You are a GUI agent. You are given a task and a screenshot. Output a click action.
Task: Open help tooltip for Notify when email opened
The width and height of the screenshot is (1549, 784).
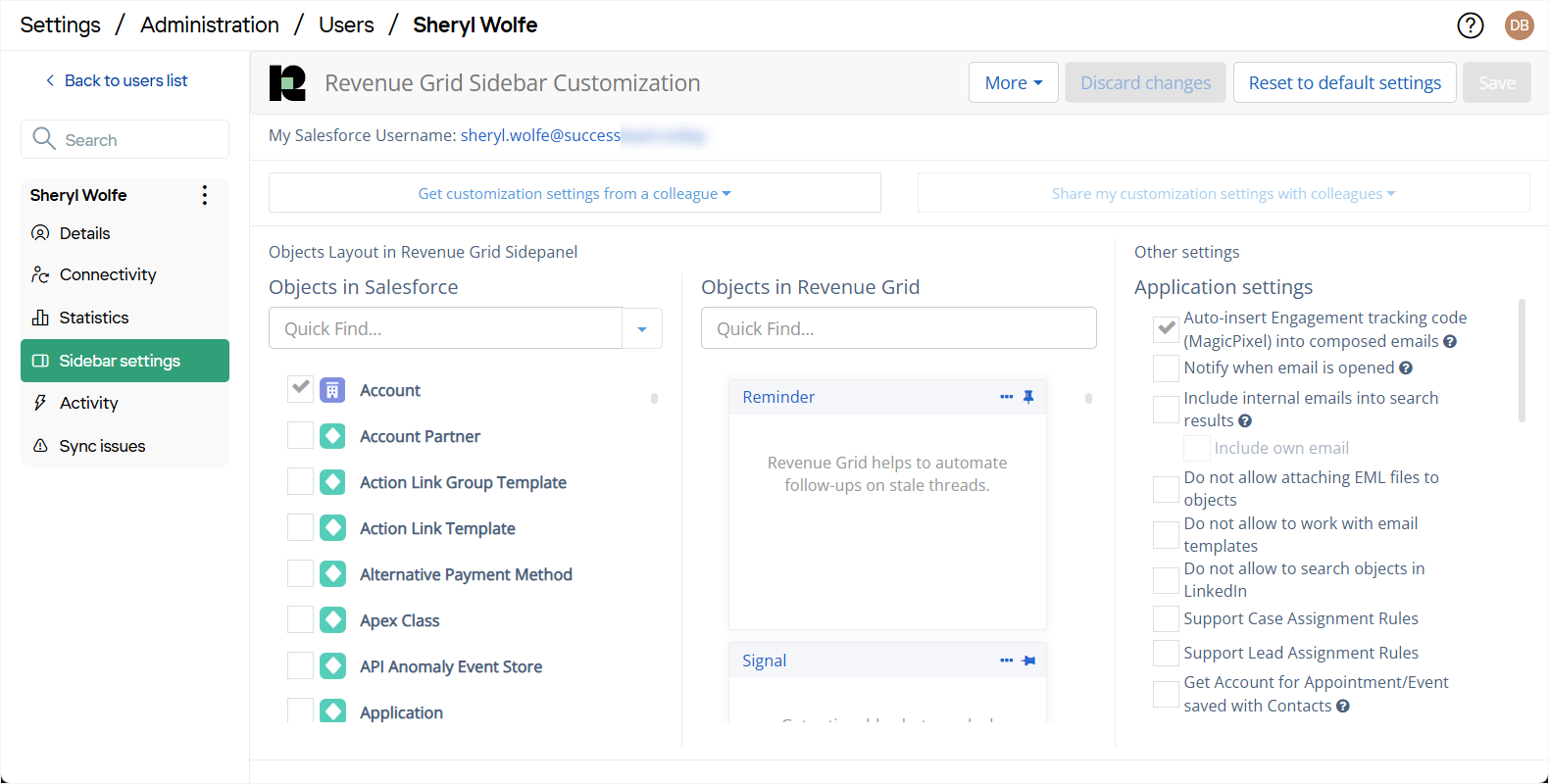click(1406, 368)
